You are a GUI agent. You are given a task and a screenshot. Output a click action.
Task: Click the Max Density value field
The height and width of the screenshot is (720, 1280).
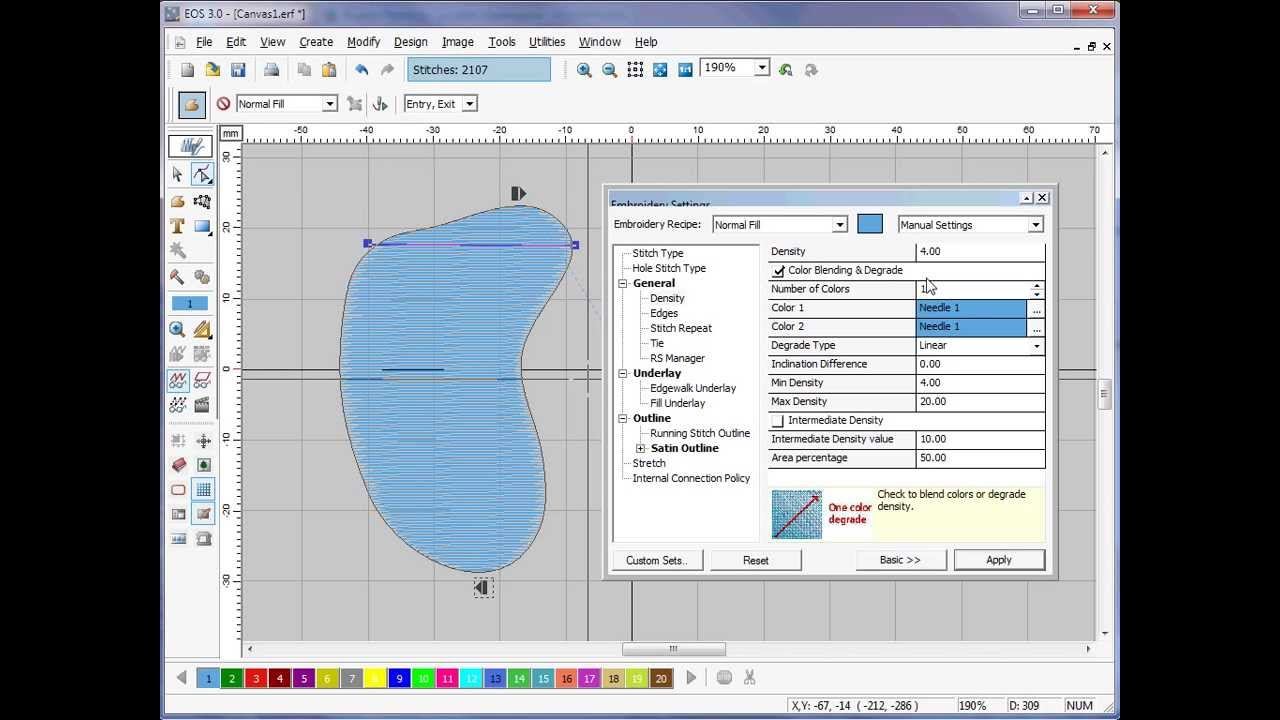click(x=979, y=402)
